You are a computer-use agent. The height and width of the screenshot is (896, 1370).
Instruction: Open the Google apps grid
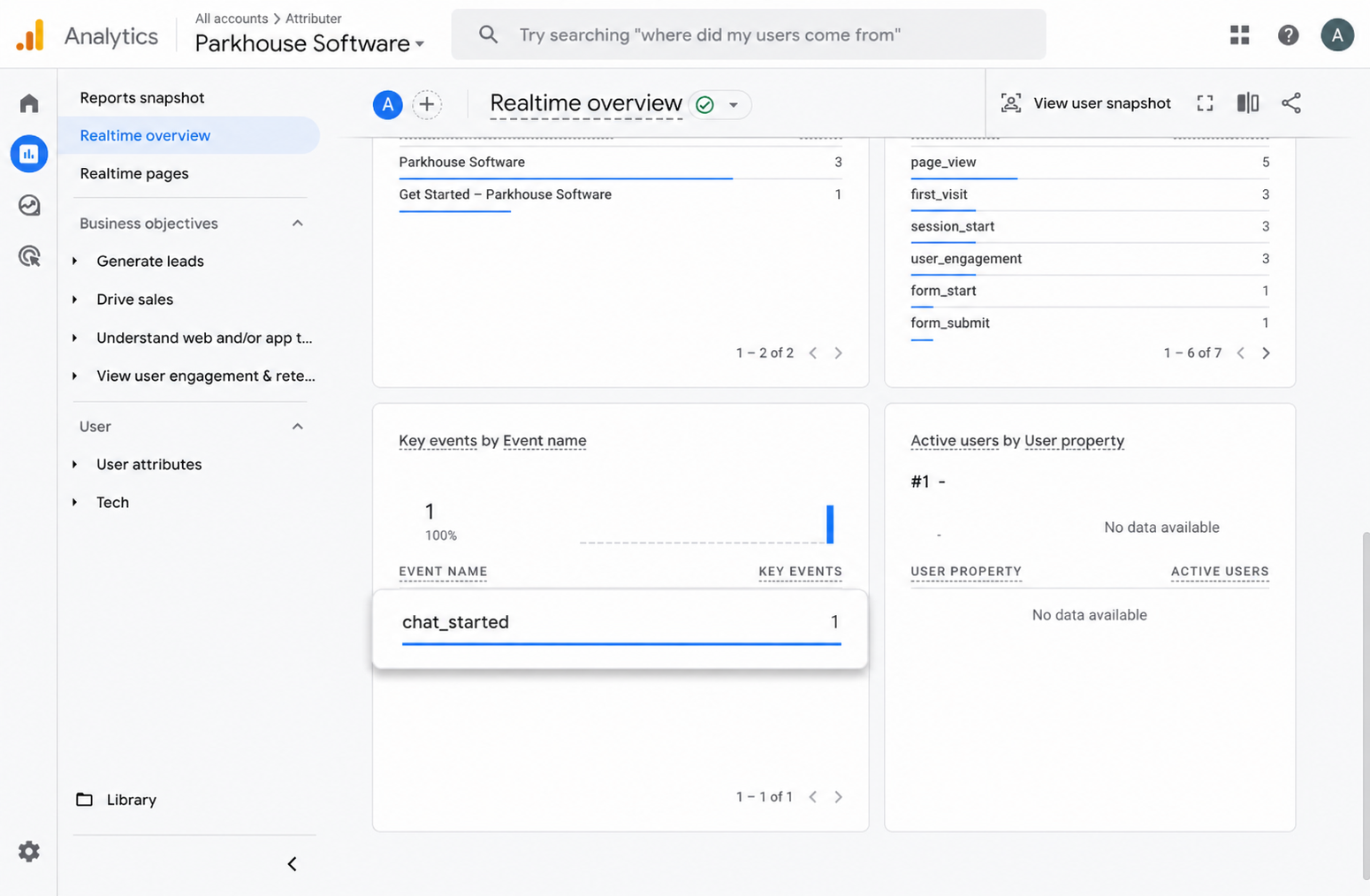[1240, 34]
